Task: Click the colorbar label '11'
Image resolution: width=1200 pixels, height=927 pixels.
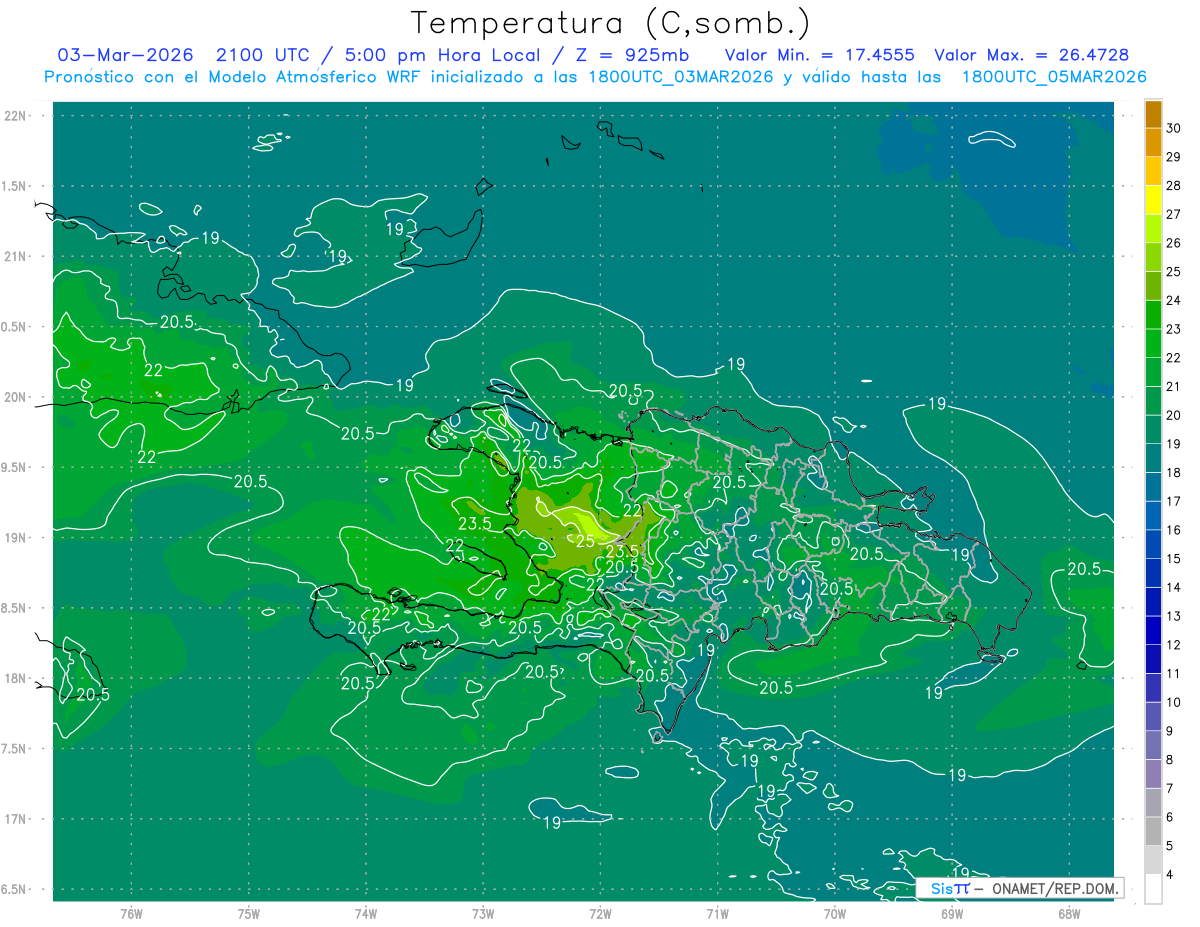Action: tap(1173, 673)
